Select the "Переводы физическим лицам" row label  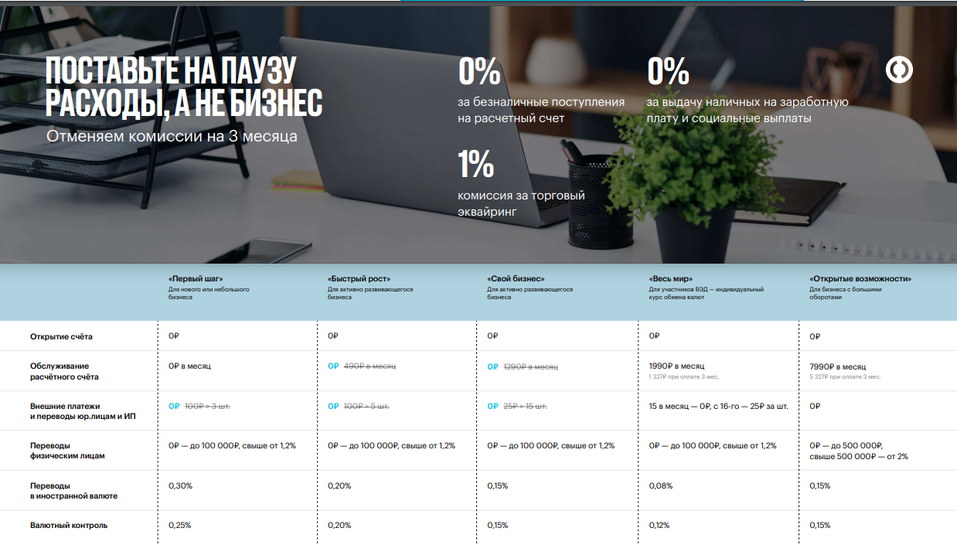pyautogui.click(x=67, y=450)
